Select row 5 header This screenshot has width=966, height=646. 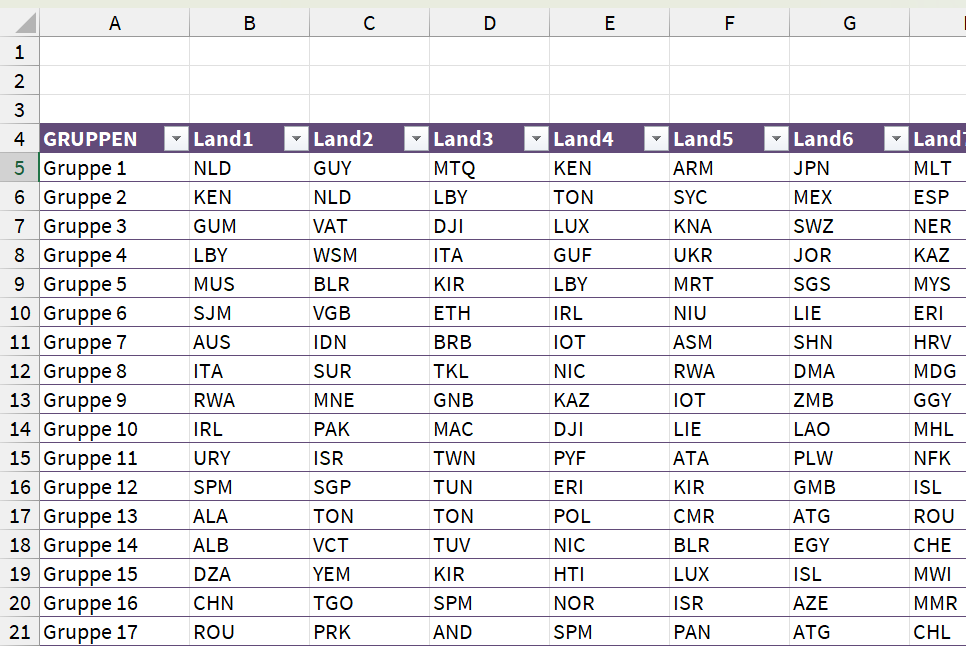pos(20,168)
